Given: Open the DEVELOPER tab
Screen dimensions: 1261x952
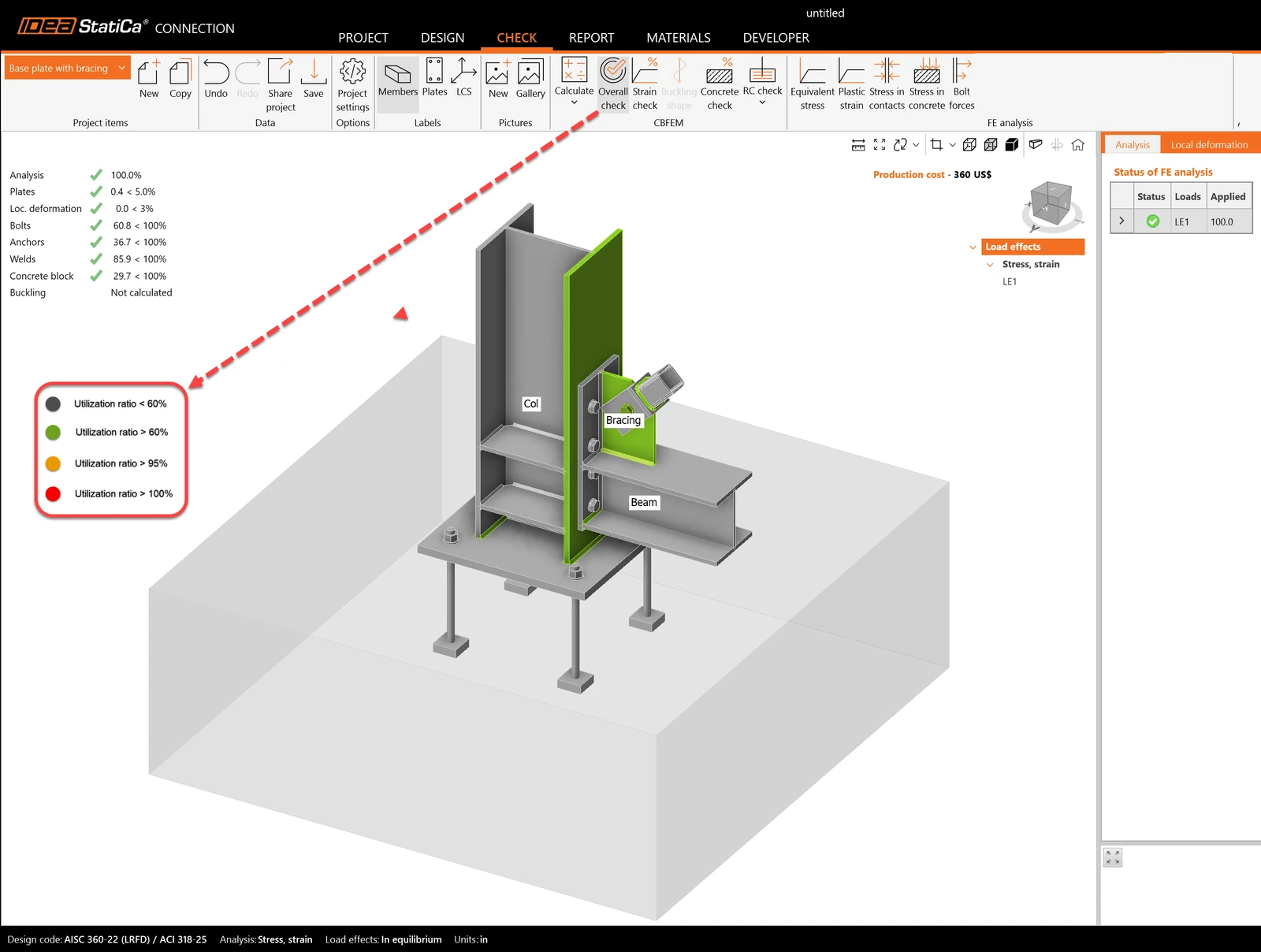Looking at the screenshot, I should click(x=776, y=38).
